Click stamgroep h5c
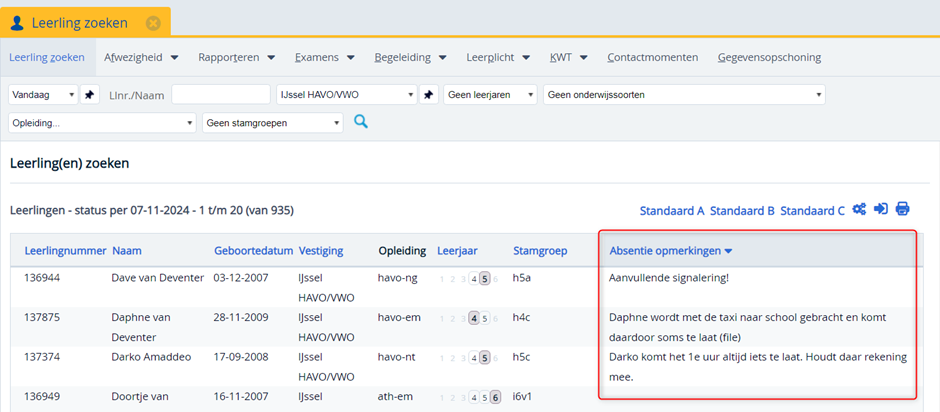Image resolution: width=940 pixels, height=412 pixels. click(x=522, y=357)
